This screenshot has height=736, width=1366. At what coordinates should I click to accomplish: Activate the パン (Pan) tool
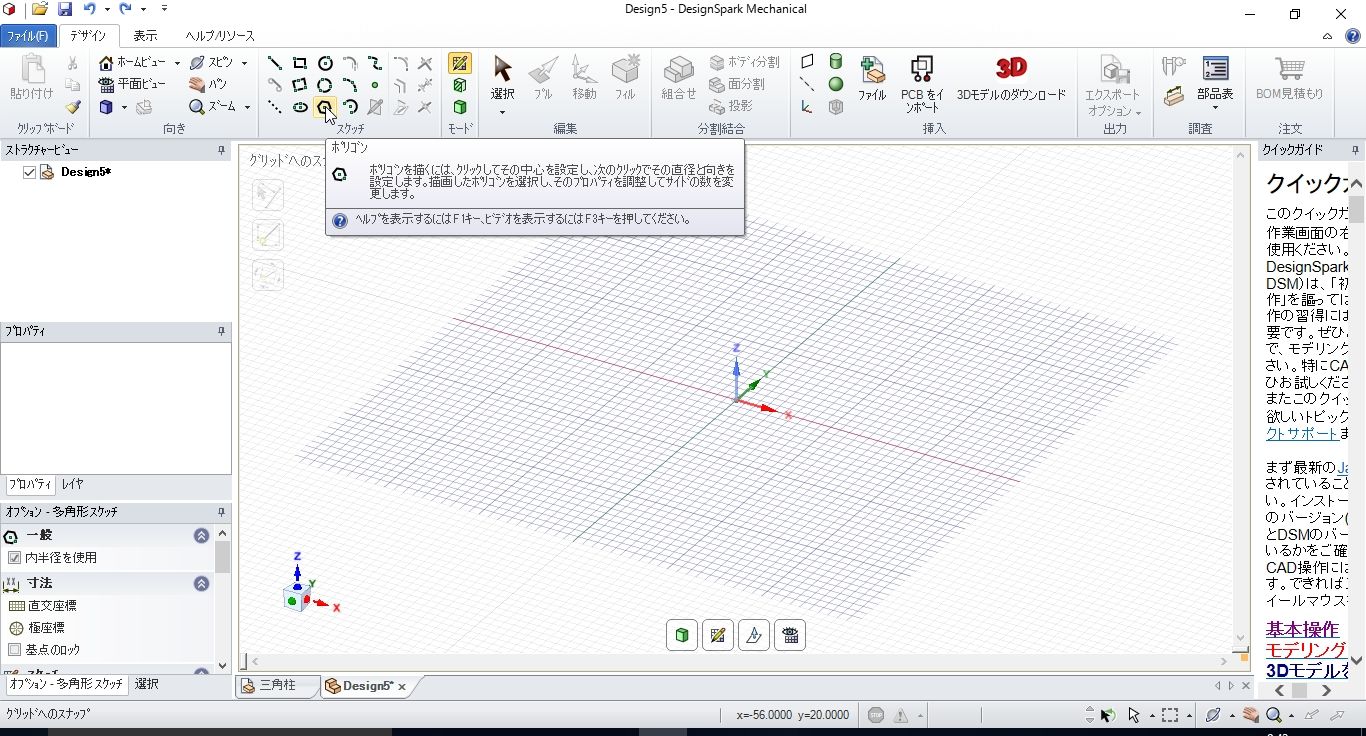point(208,85)
